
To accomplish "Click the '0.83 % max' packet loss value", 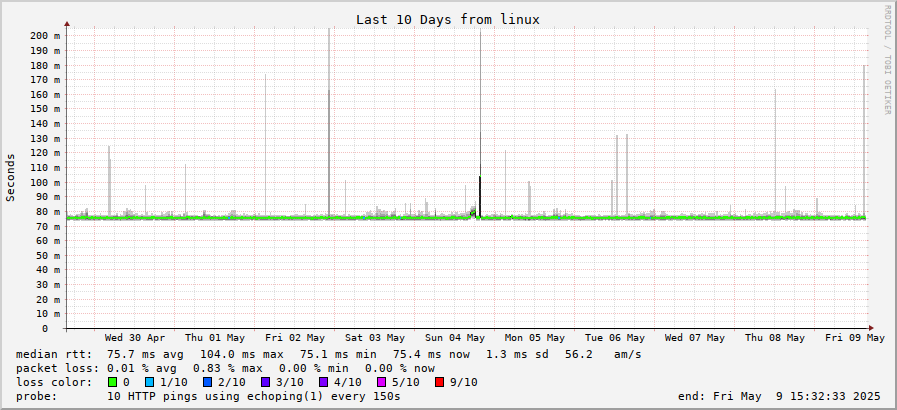I will click(228, 368).
